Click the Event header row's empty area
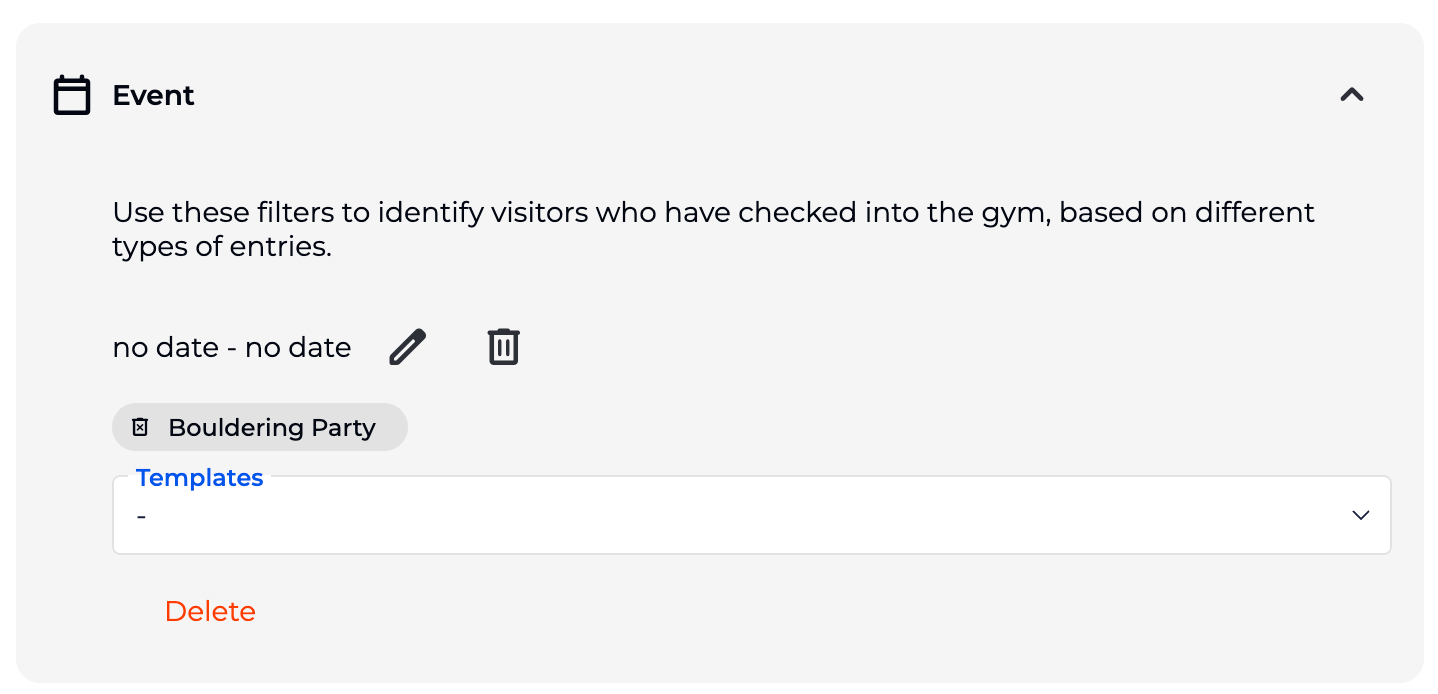 [760, 95]
